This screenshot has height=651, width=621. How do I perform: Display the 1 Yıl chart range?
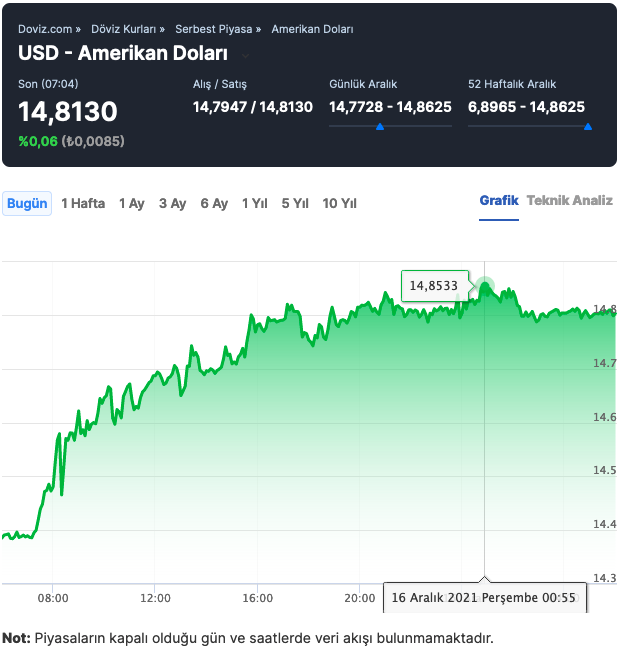(255, 203)
